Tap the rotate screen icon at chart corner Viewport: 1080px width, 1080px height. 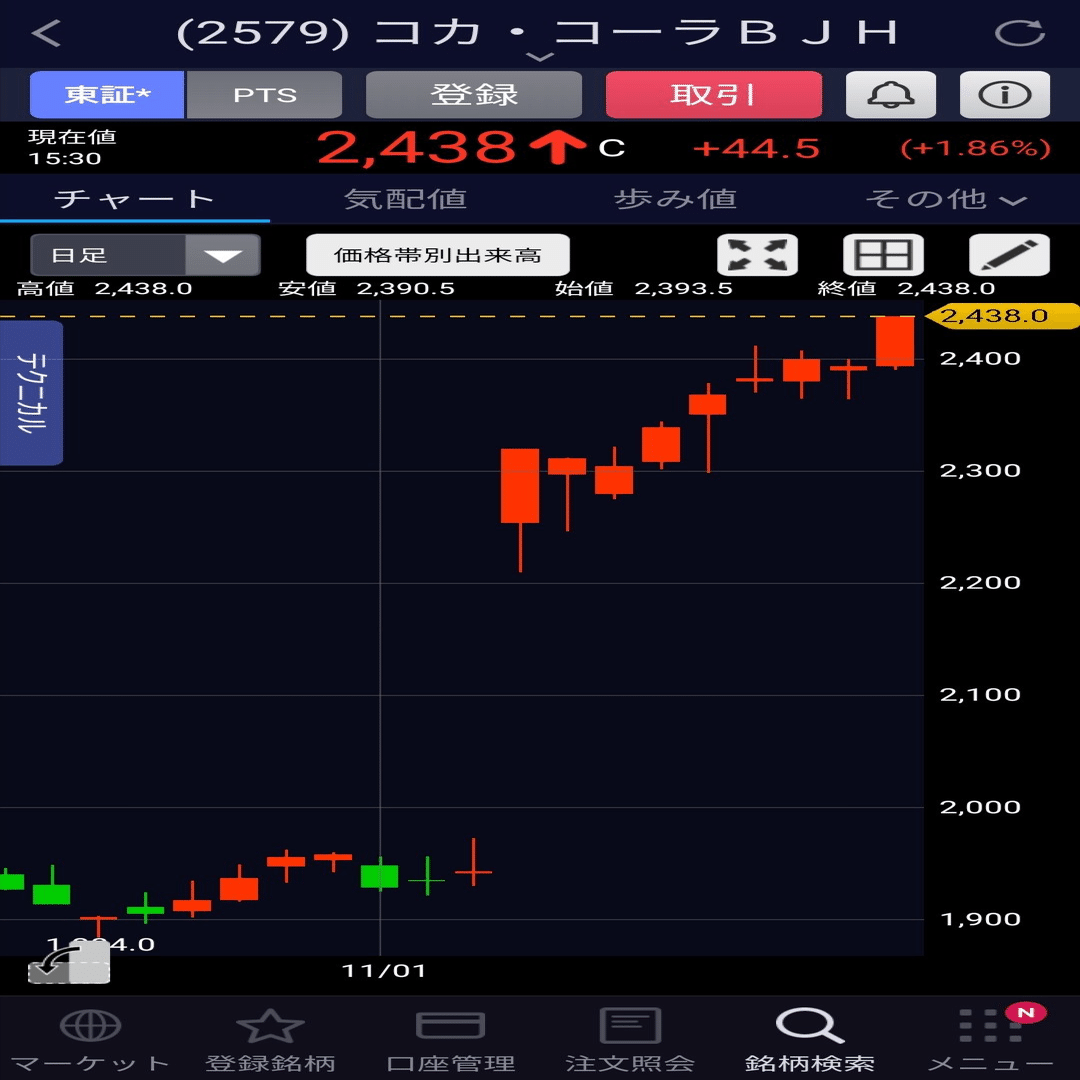69,963
